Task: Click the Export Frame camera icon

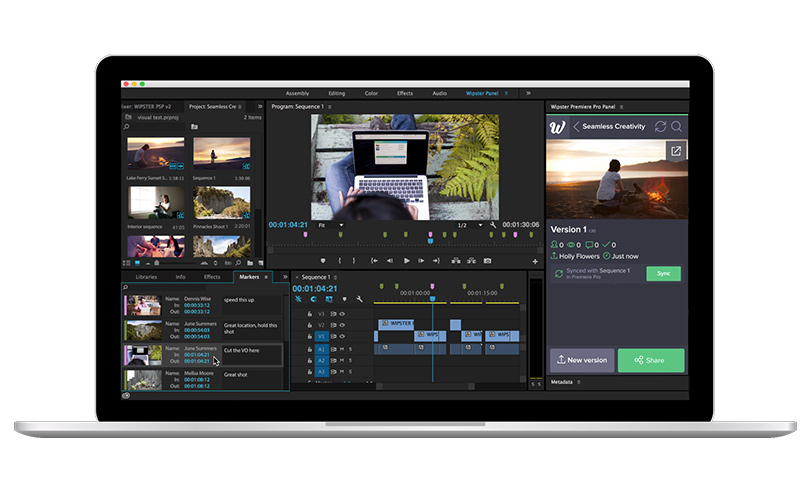Action: click(487, 261)
